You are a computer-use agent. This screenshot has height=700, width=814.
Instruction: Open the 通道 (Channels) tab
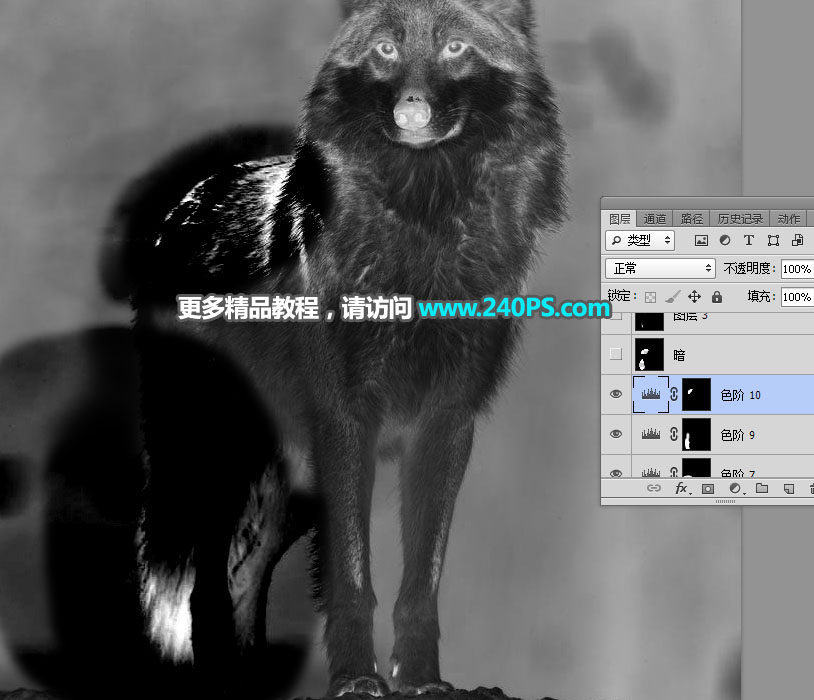[x=655, y=219]
